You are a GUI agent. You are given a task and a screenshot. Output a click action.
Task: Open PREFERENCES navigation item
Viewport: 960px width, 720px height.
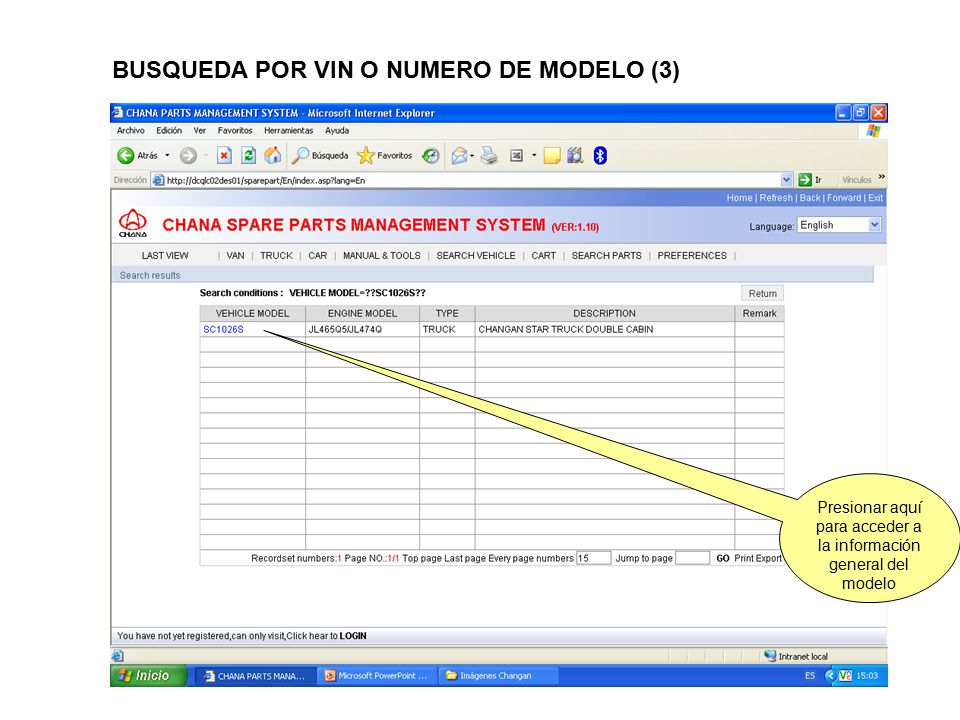[x=692, y=255]
